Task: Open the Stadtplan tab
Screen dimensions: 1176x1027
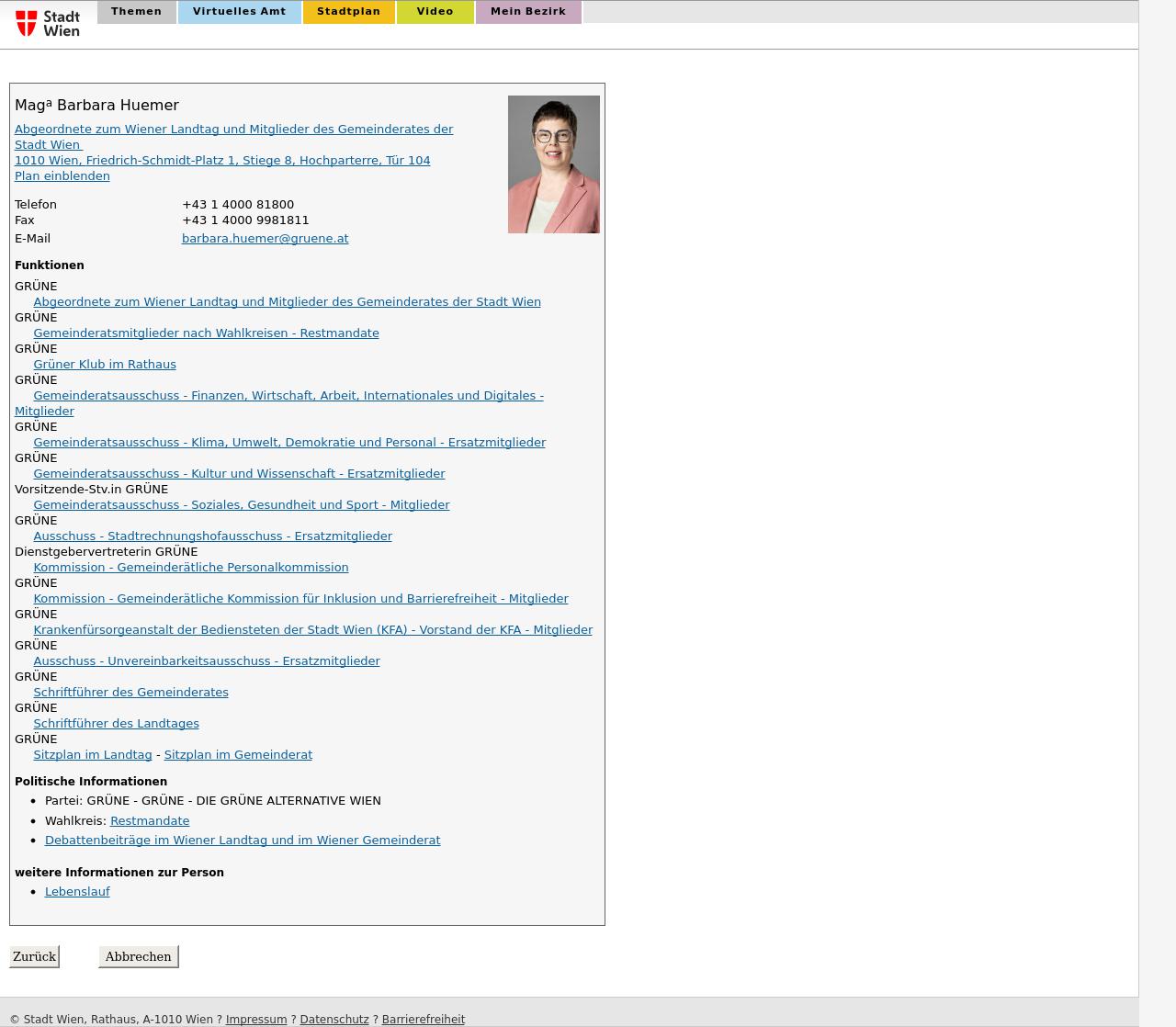Action: point(348,12)
